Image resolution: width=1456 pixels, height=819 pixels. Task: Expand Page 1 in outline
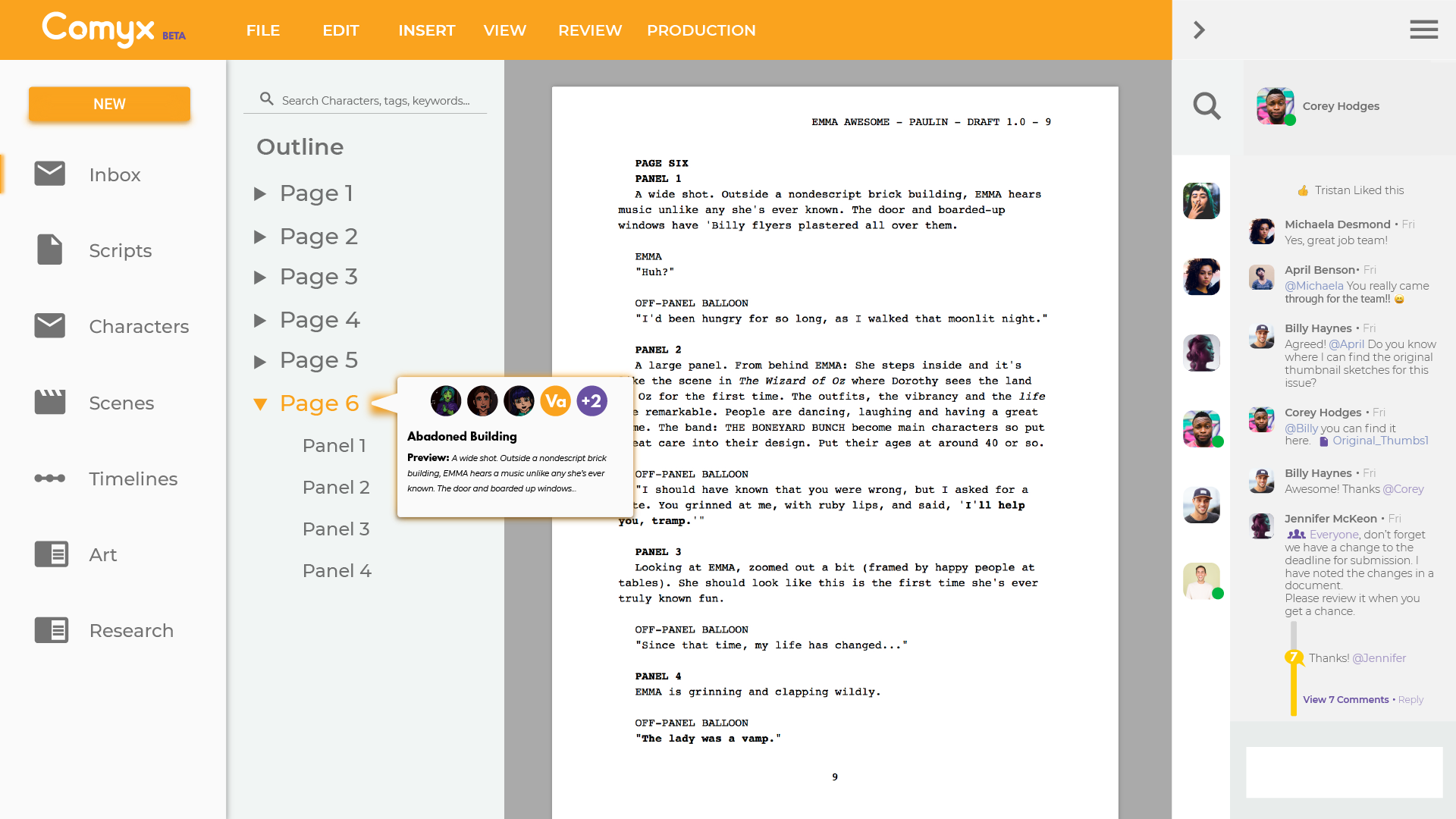click(x=260, y=193)
